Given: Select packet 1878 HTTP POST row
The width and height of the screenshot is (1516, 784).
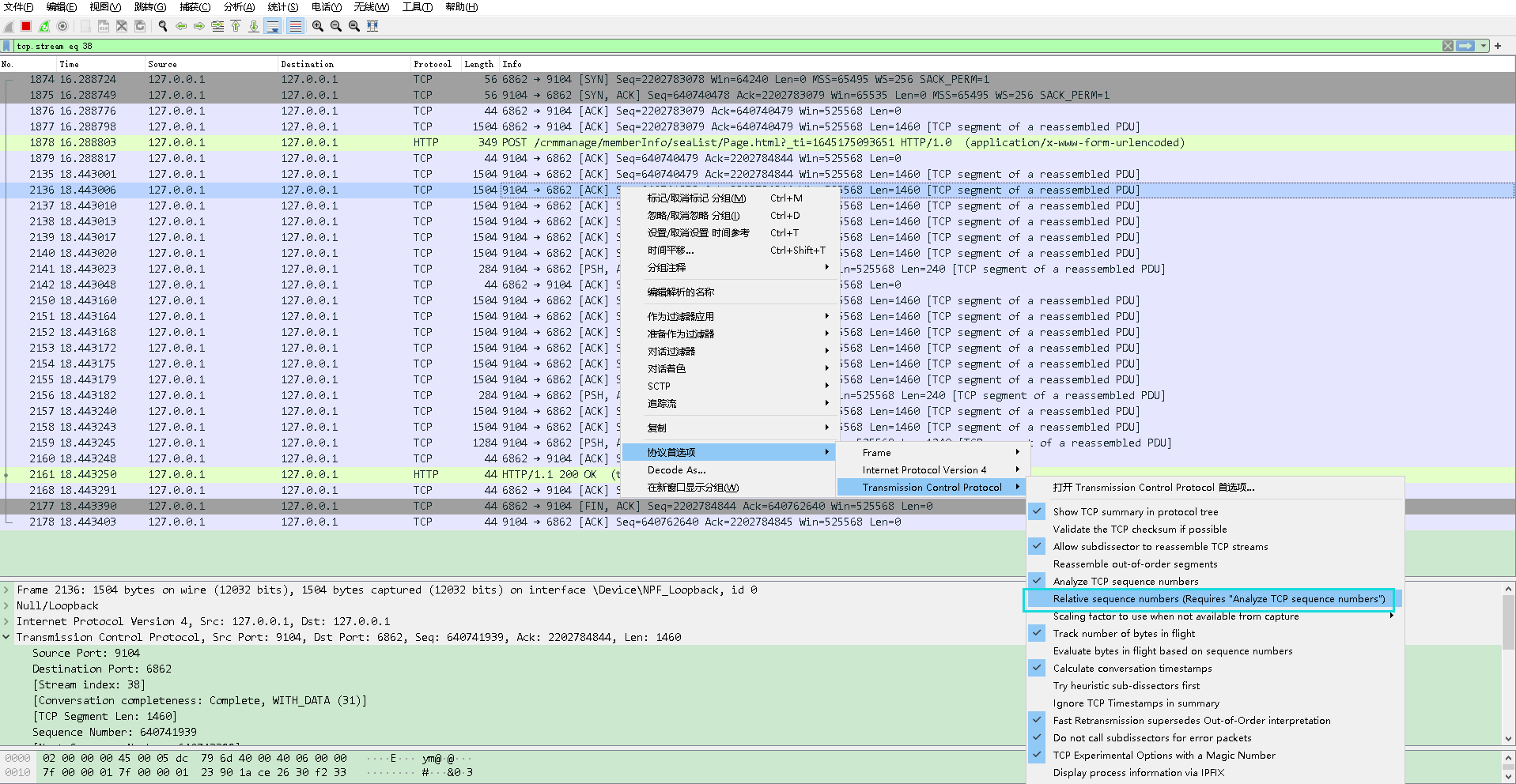Looking at the screenshot, I should (x=758, y=143).
